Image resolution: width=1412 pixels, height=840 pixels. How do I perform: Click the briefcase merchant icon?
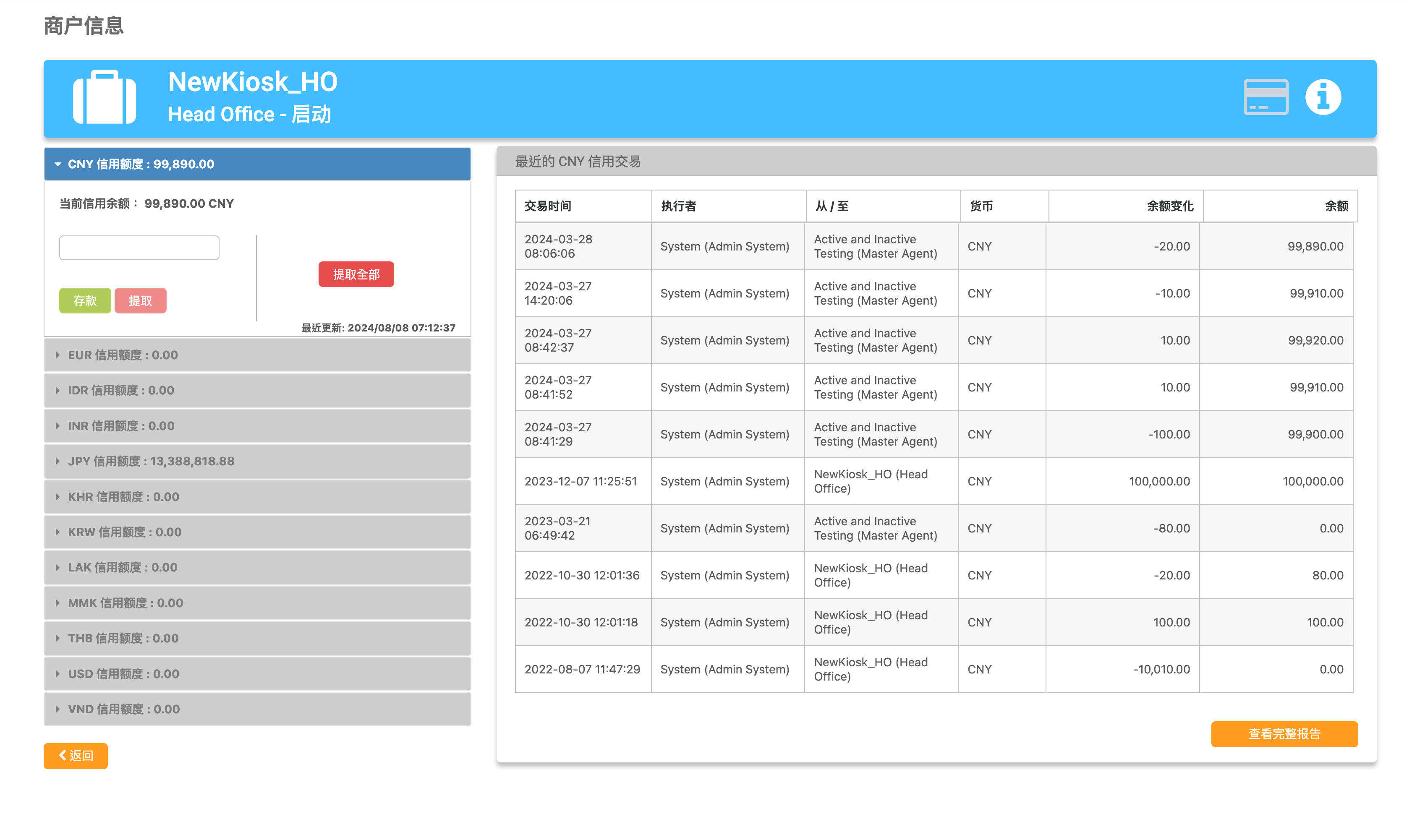click(x=104, y=97)
